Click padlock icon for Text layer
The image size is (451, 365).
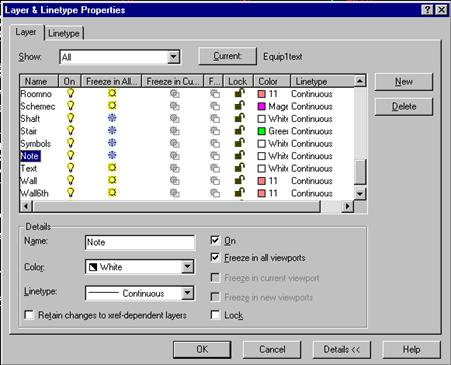[x=239, y=168]
